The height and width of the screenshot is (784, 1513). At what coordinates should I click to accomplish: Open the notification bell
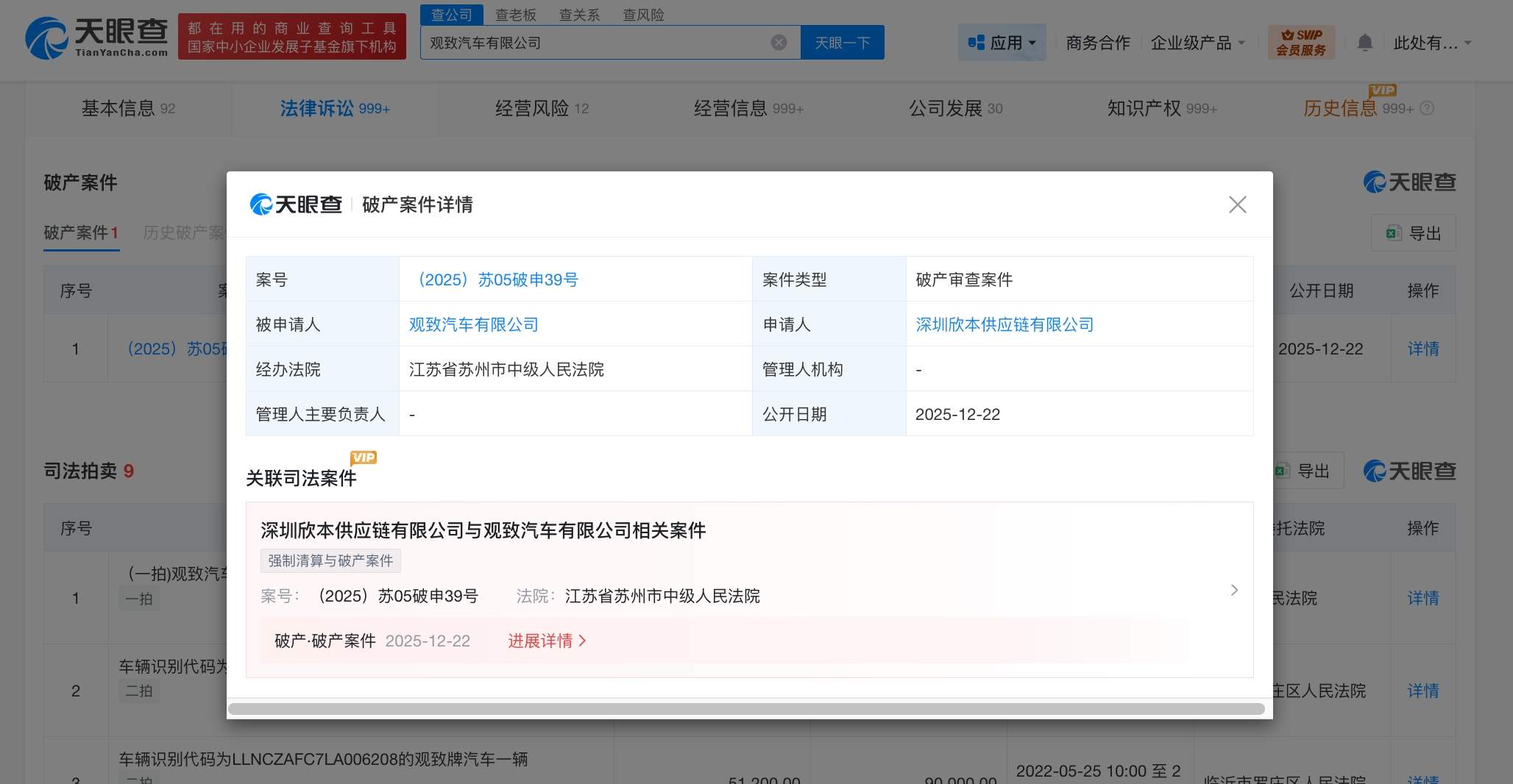tap(1364, 43)
